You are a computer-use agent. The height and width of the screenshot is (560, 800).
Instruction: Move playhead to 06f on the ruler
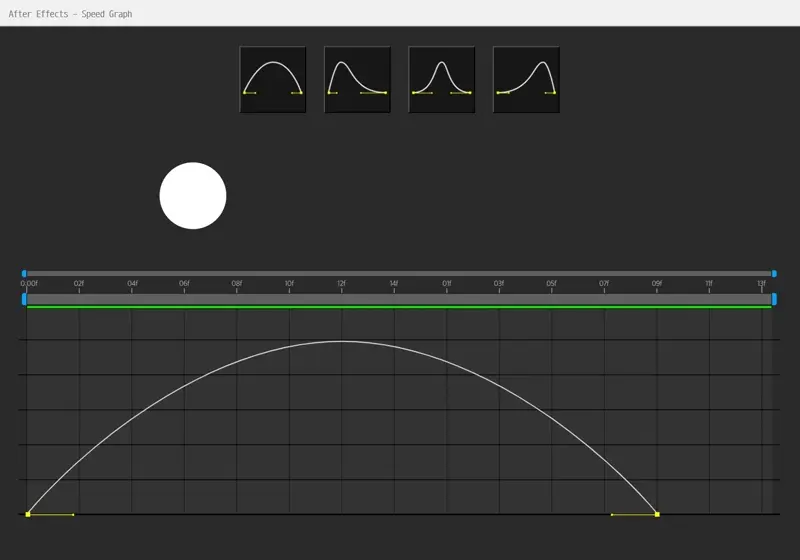184,284
